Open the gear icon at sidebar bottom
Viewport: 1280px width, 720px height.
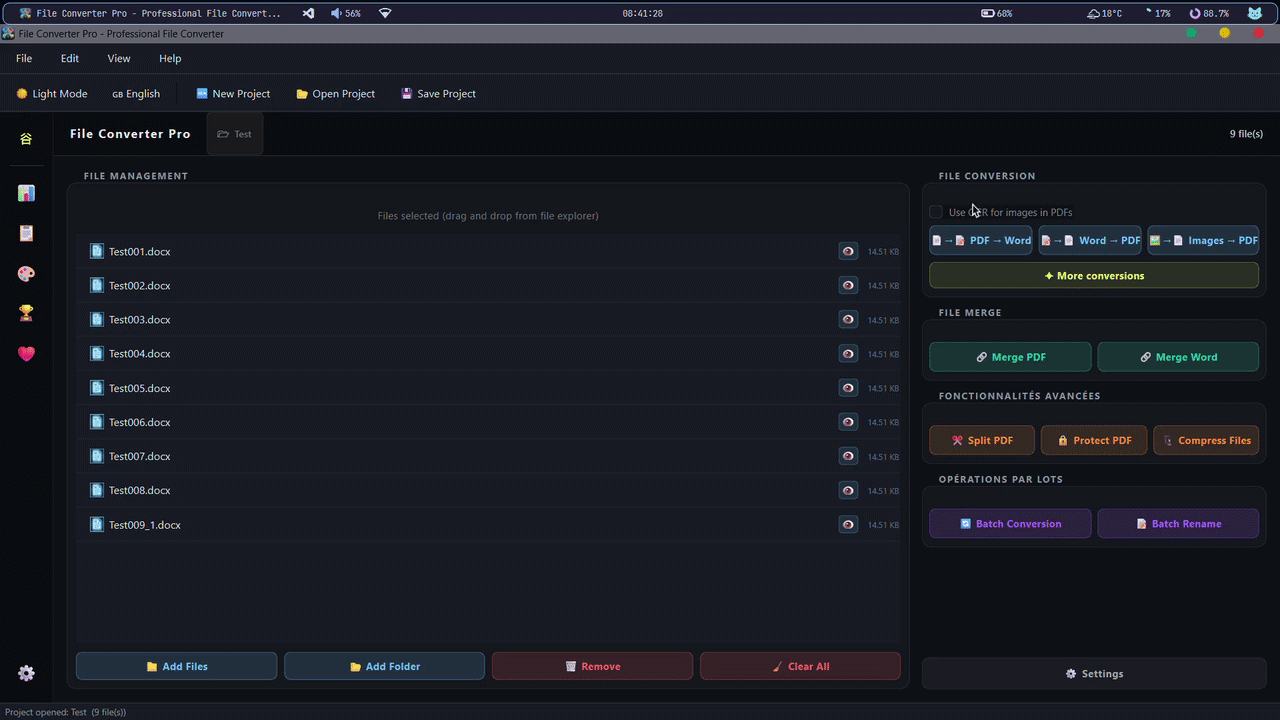26,673
